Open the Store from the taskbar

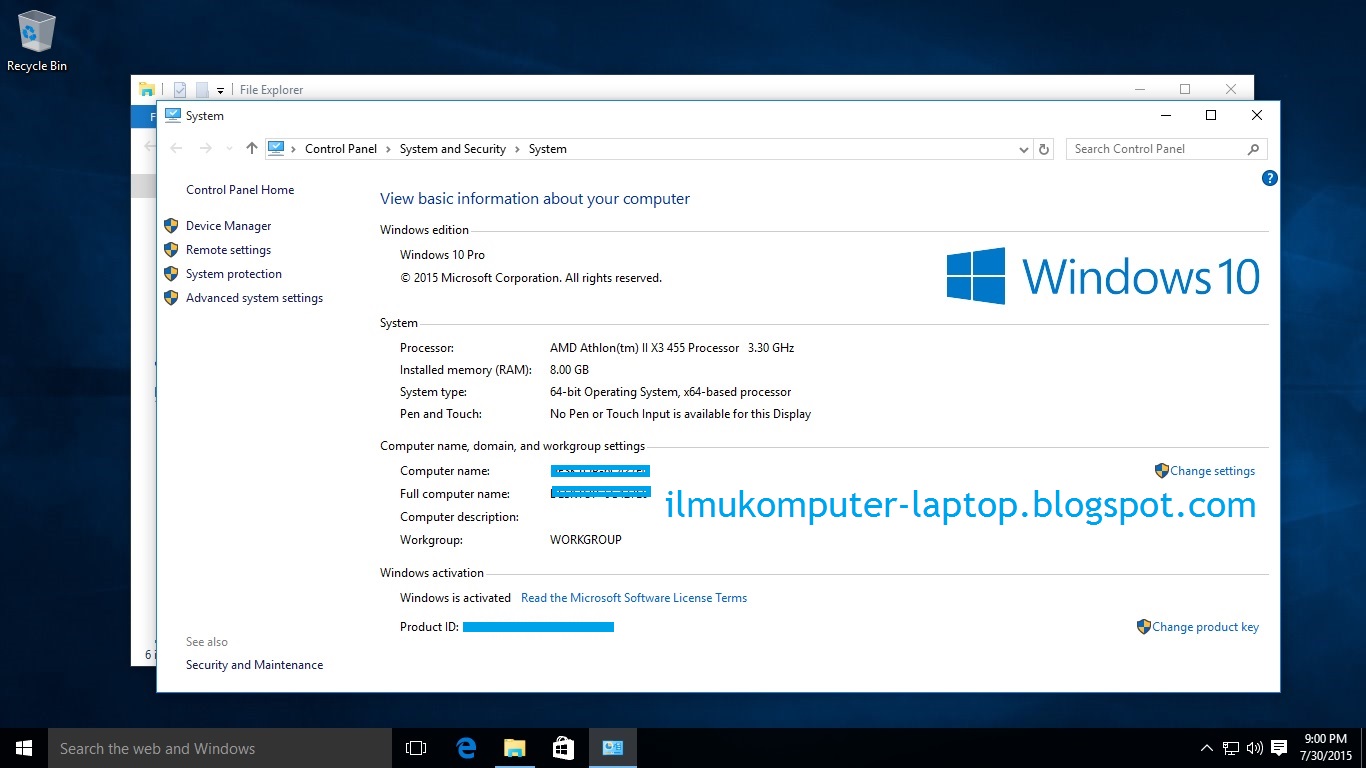[x=563, y=748]
